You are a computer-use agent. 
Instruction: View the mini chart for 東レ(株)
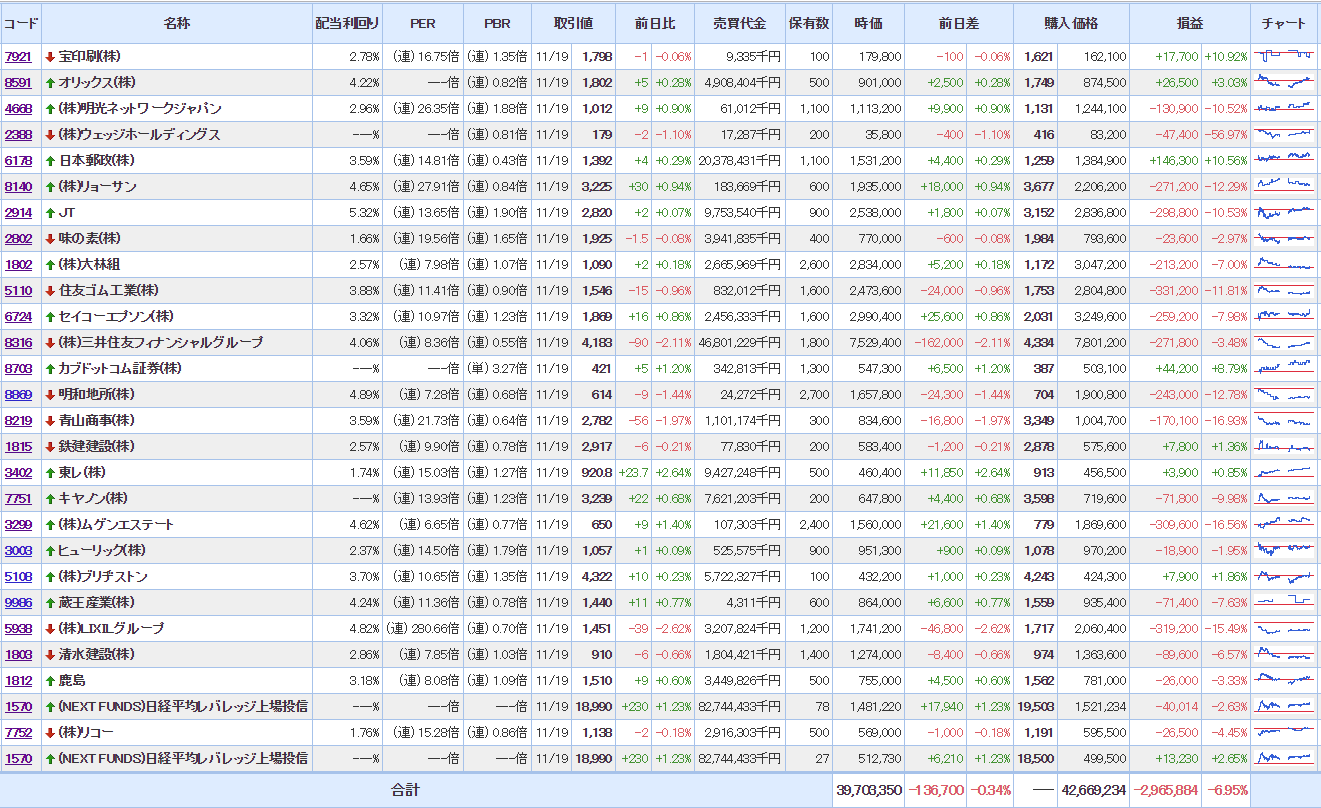pos(1284,472)
